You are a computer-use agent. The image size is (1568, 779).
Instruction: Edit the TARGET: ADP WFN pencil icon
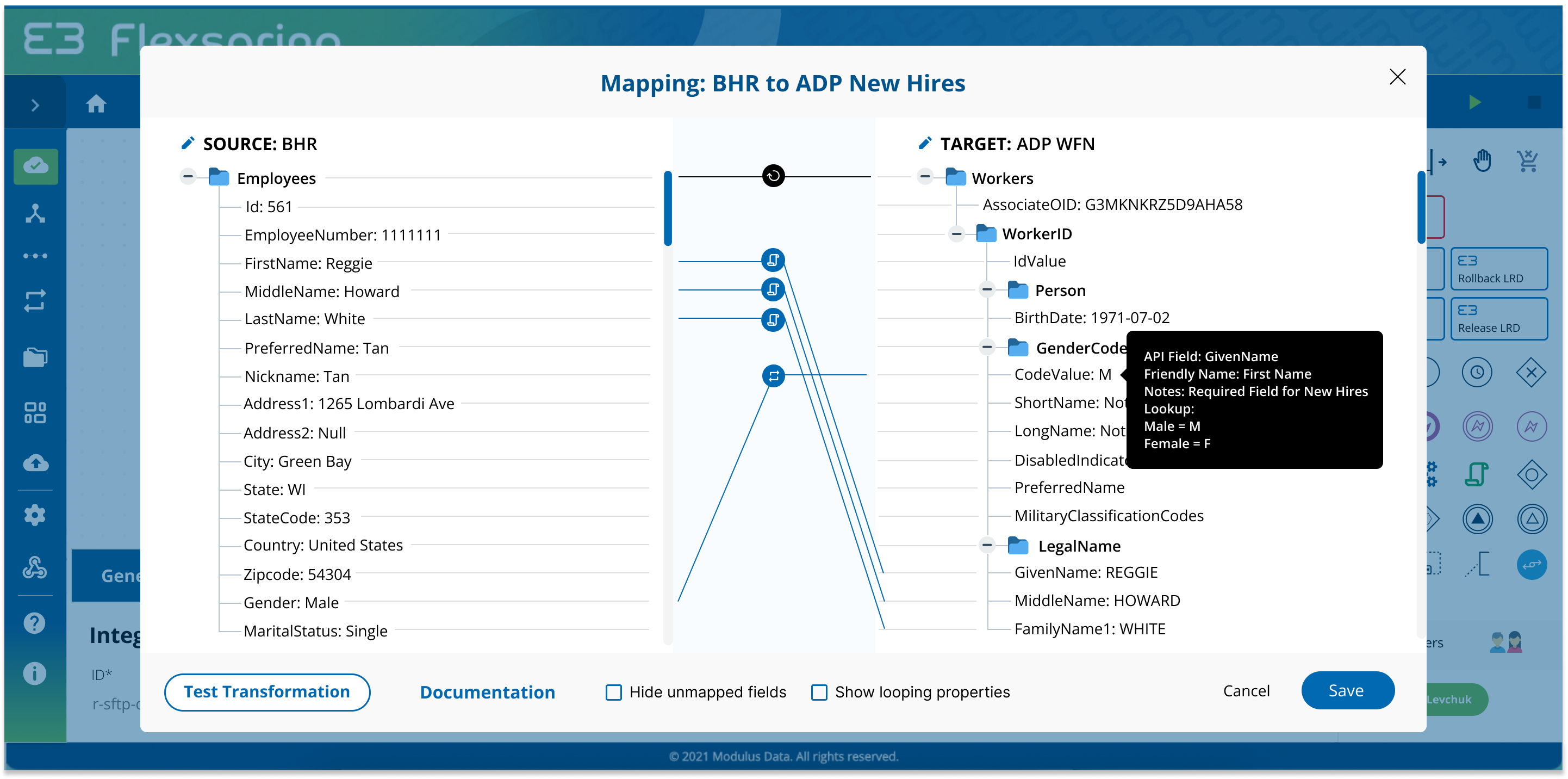[925, 143]
